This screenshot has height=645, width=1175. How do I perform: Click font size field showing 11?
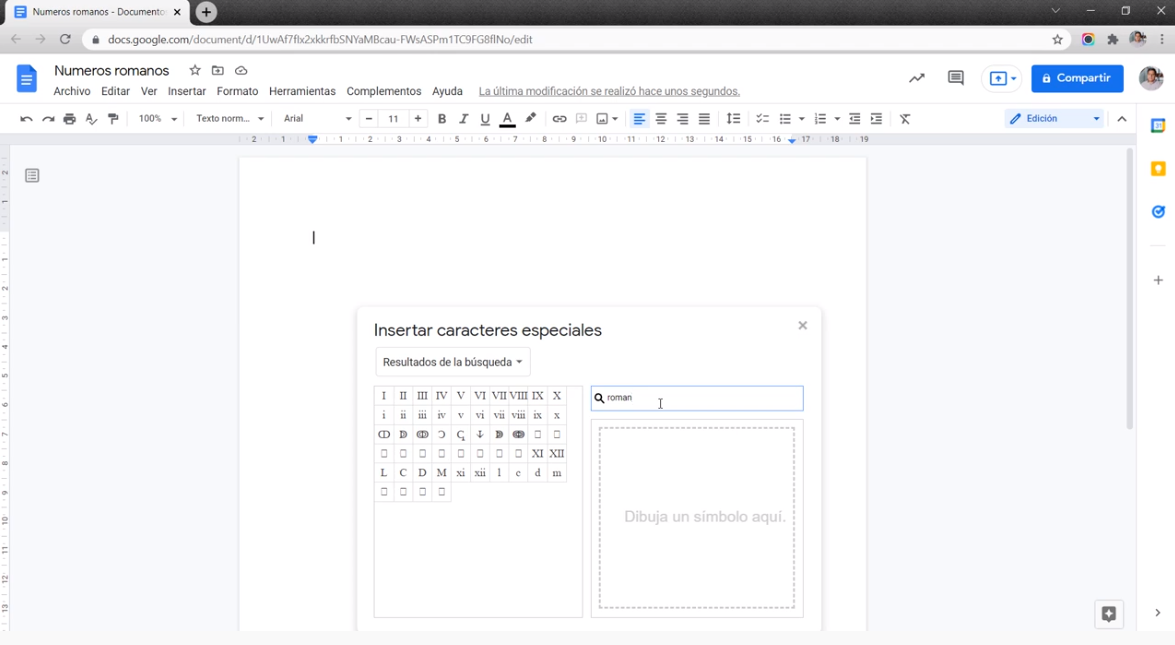393,119
